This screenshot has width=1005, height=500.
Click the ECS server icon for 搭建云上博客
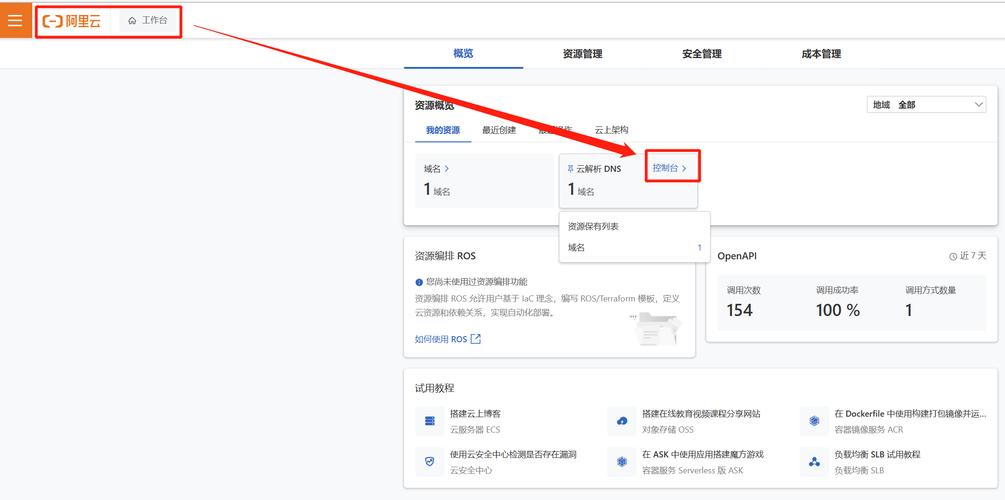[x=429, y=421]
